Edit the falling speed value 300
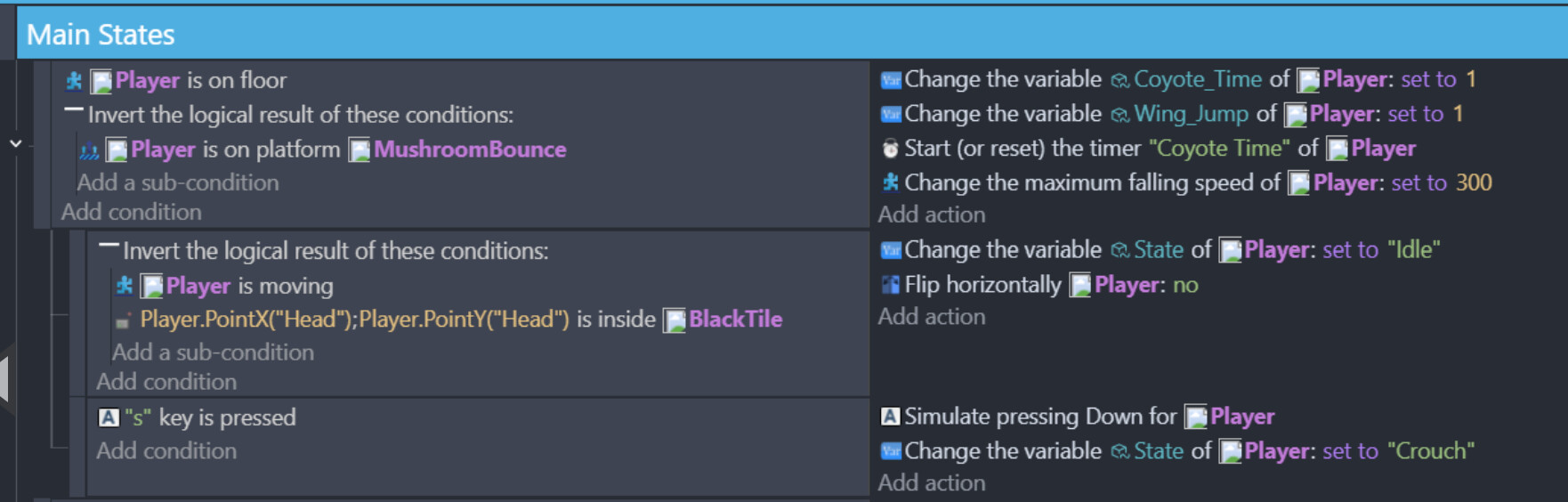 tap(1474, 182)
